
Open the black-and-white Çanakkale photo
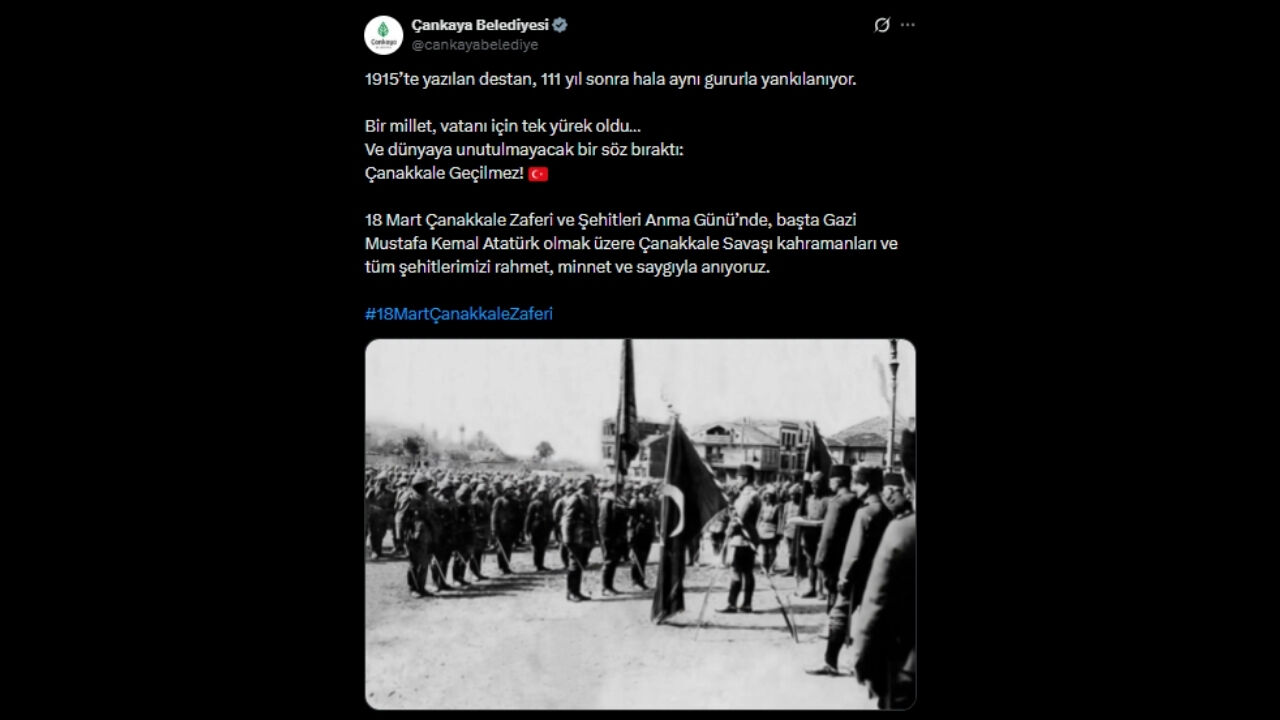pos(640,524)
